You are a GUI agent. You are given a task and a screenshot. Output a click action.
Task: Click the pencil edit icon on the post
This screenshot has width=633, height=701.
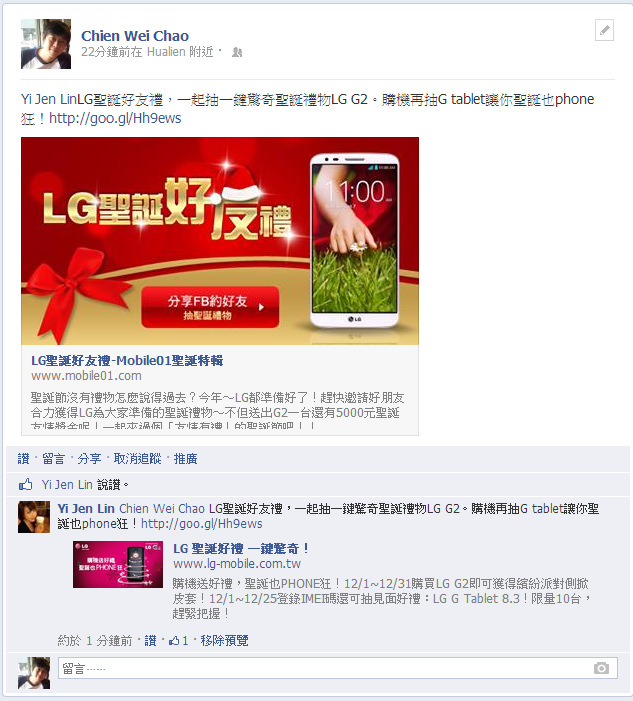point(604,30)
